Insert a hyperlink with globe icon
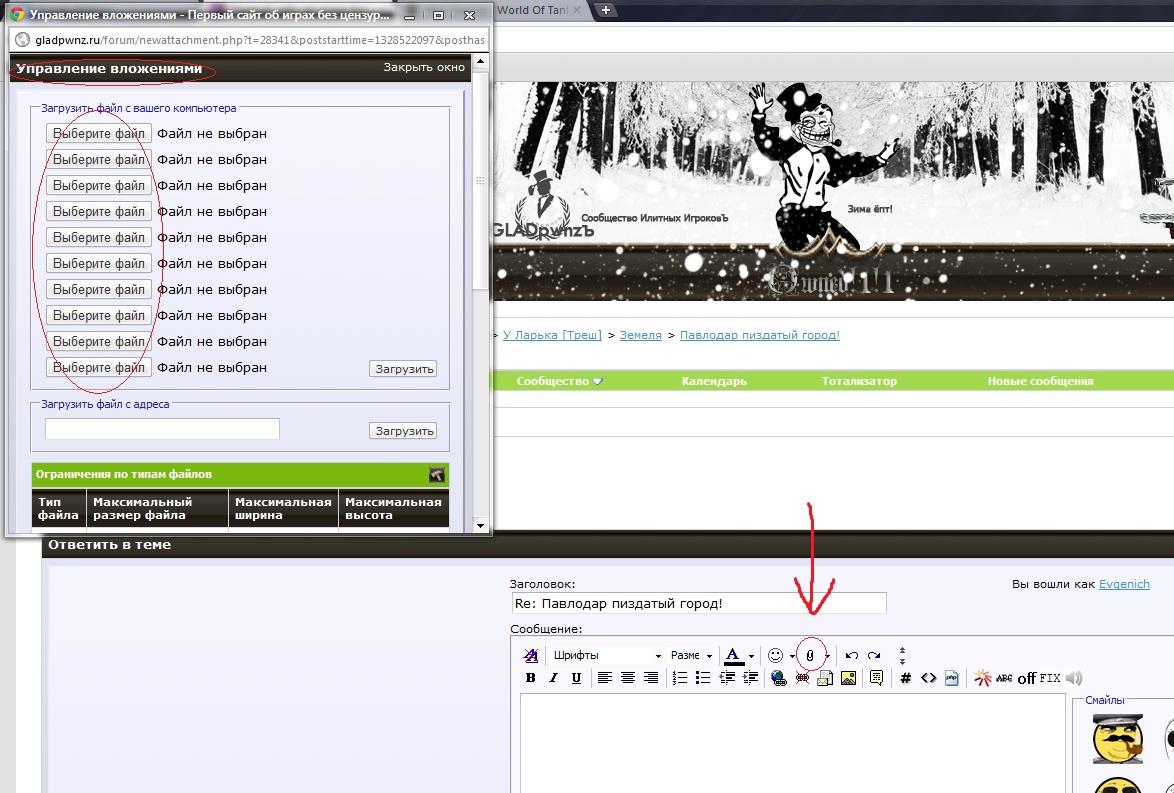 pyautogui.click(x=779, y=678)
